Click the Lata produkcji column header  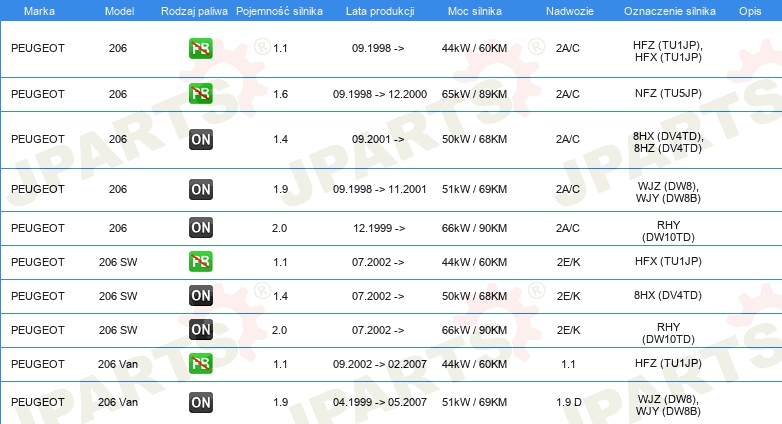click(x=380, y=11)
